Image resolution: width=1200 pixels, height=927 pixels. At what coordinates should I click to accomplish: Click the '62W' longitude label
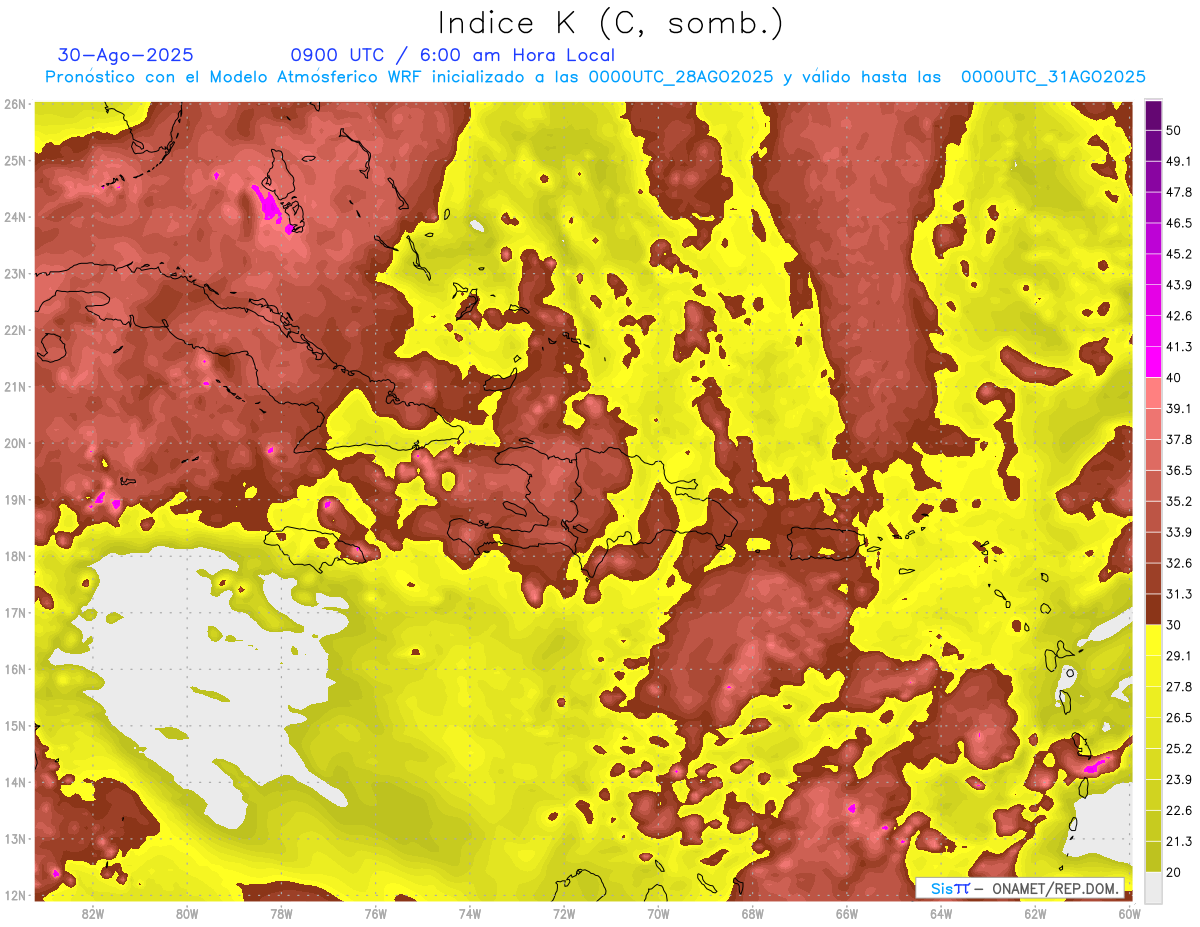click(1035, 913)
